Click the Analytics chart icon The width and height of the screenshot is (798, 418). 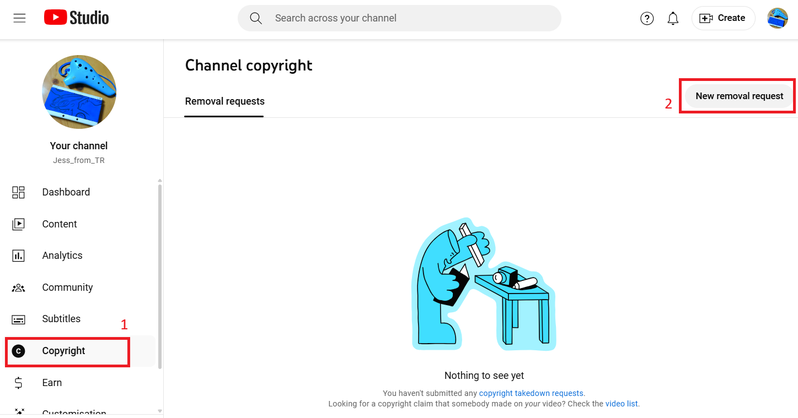point(18,256)
